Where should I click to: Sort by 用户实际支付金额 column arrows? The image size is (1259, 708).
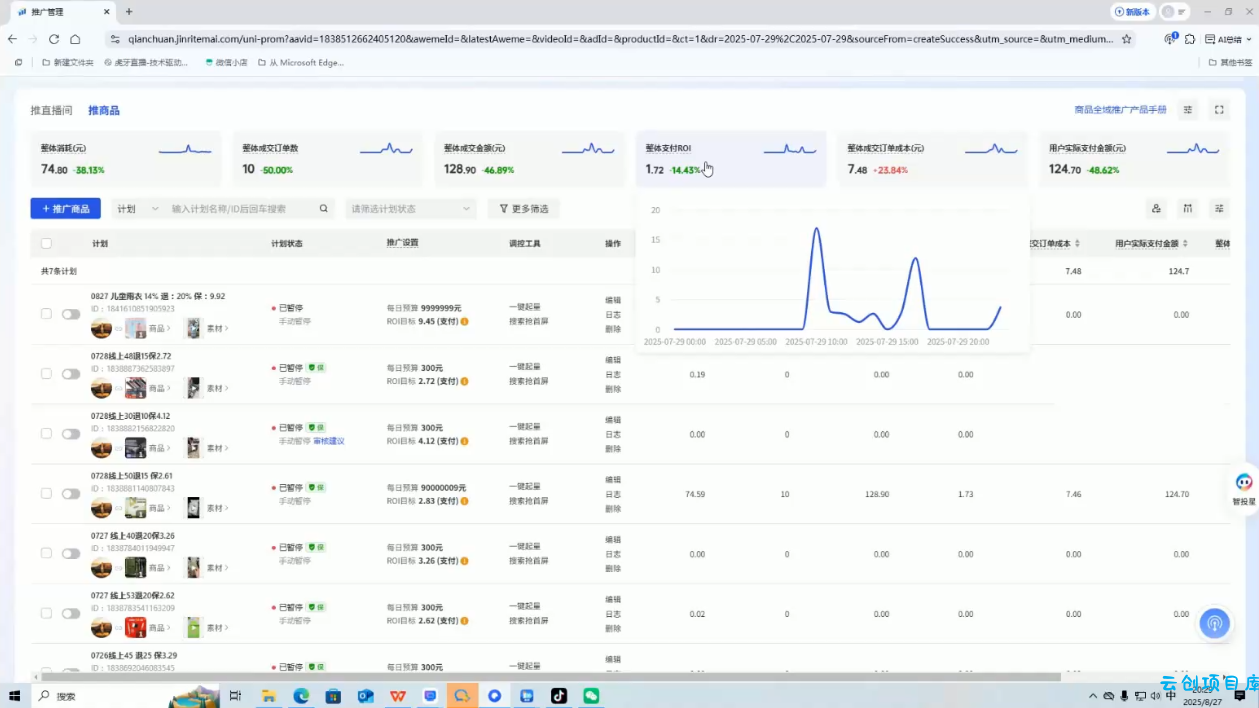pos(1185,244)
